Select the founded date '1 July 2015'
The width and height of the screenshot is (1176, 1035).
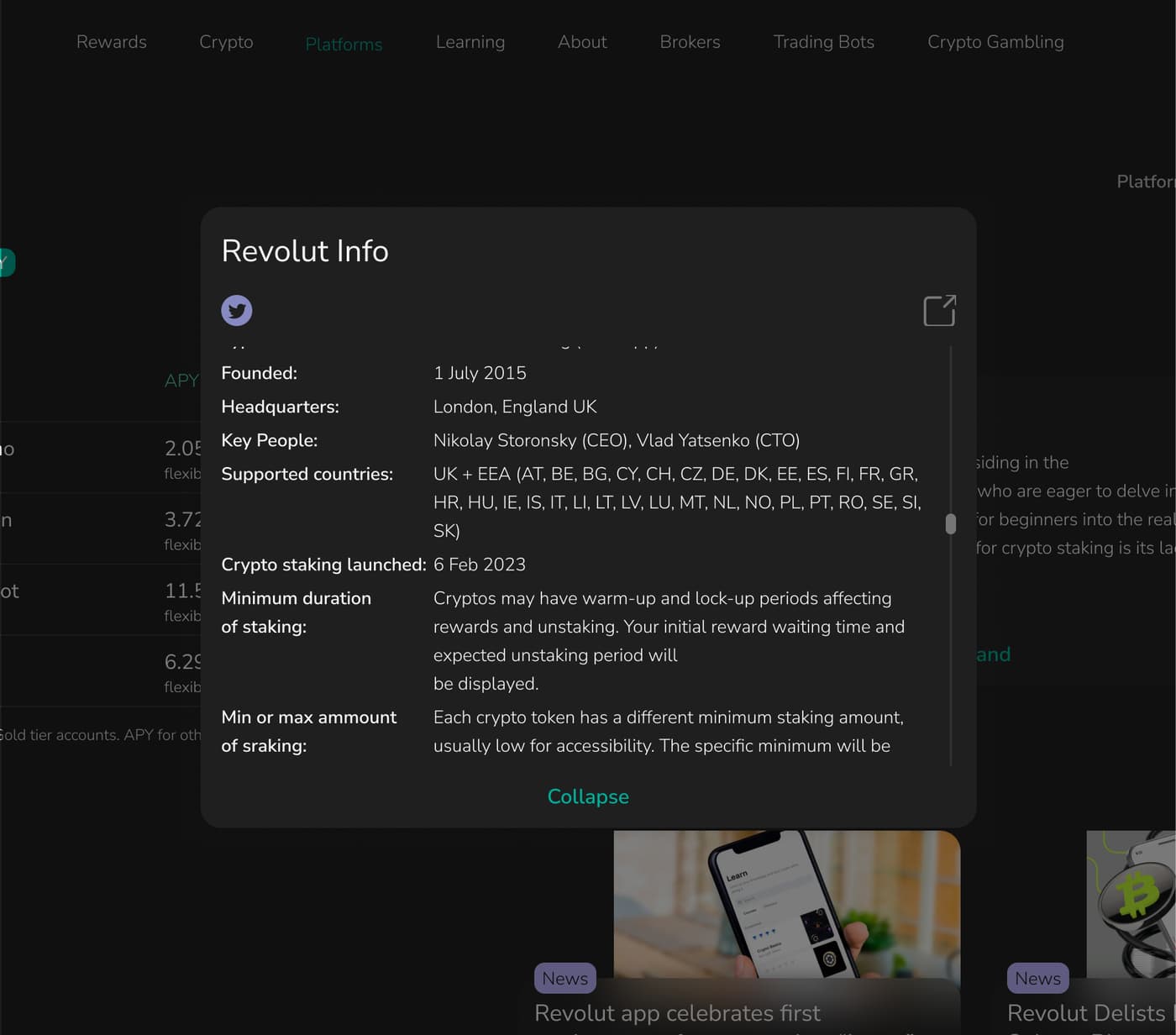tap(480, 373)
